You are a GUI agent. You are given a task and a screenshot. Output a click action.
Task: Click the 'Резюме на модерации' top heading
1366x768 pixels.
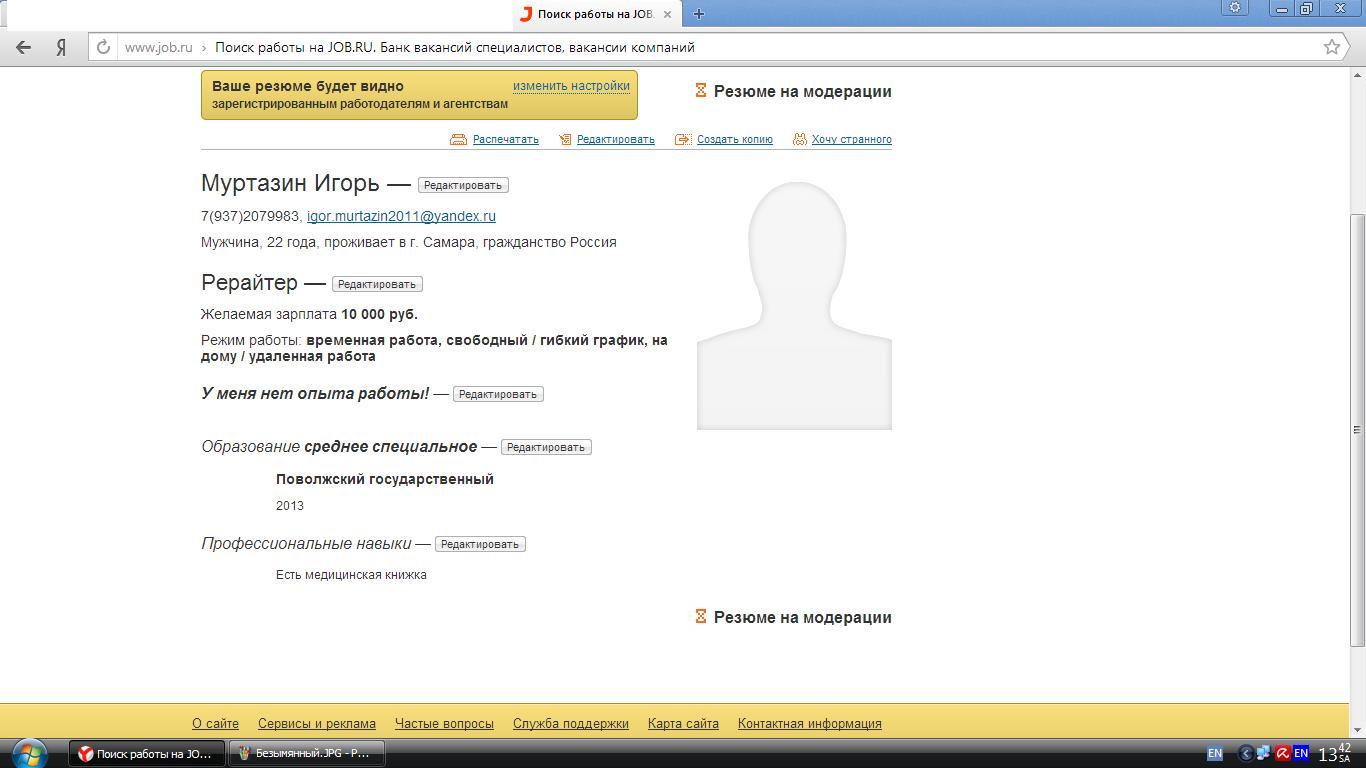point(803,91)
